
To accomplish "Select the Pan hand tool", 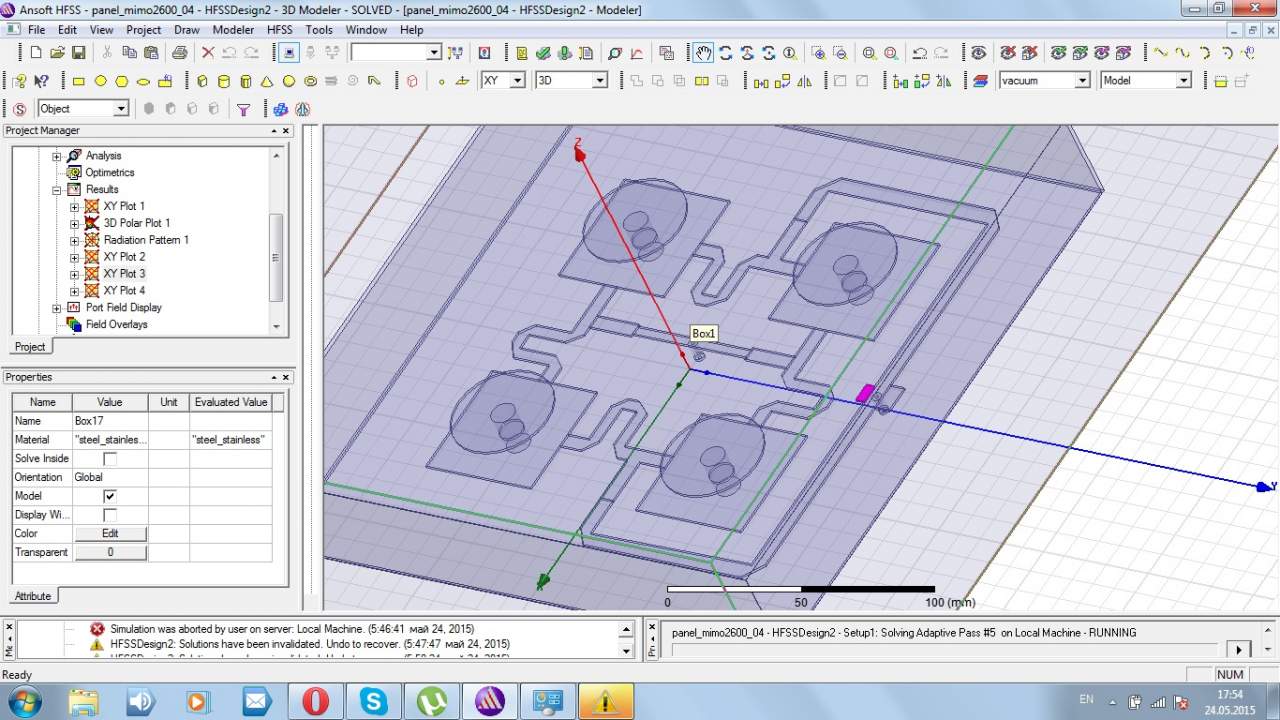I will [704, 53].
